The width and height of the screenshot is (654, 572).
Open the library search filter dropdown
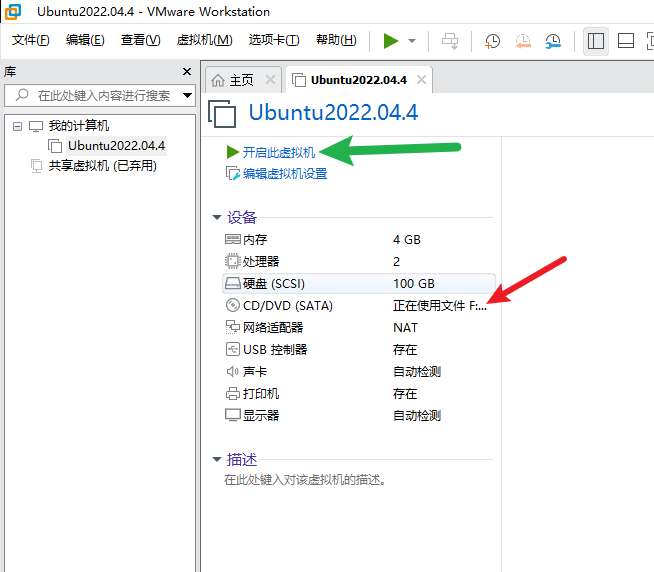(x=188, y=96)
